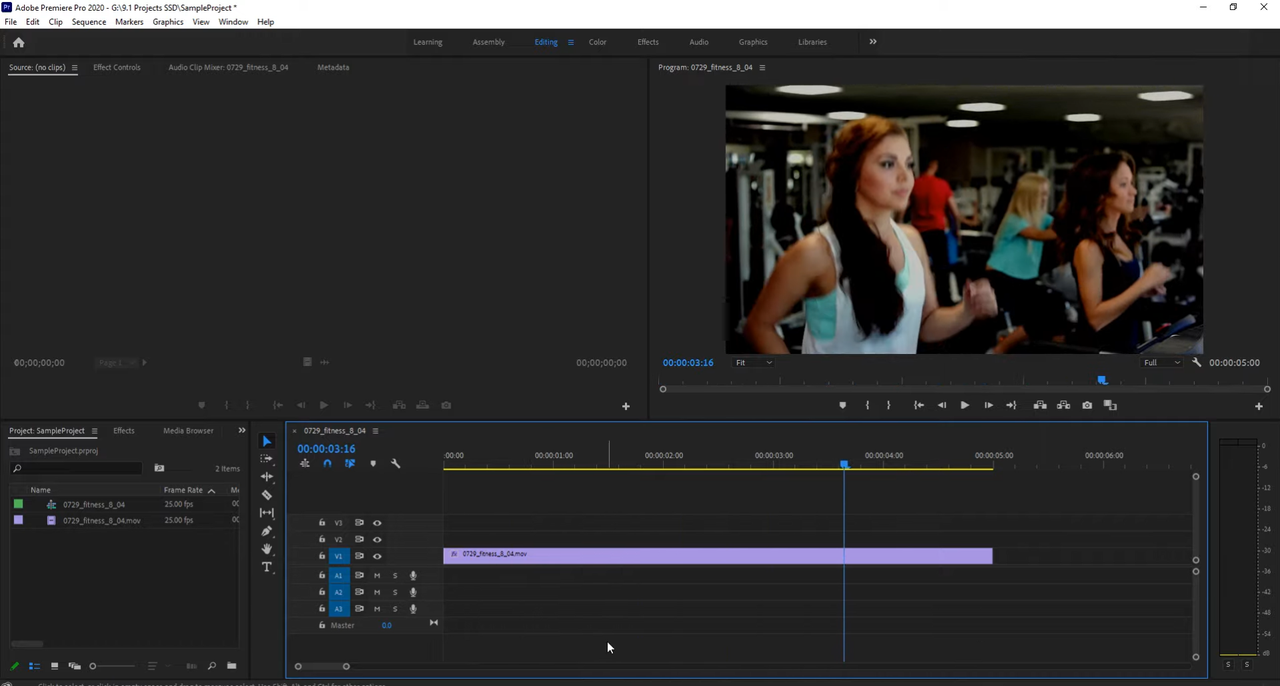Activate the Hand tool
The height and width of the screenshot is (686, 1280).
(267, 549)
